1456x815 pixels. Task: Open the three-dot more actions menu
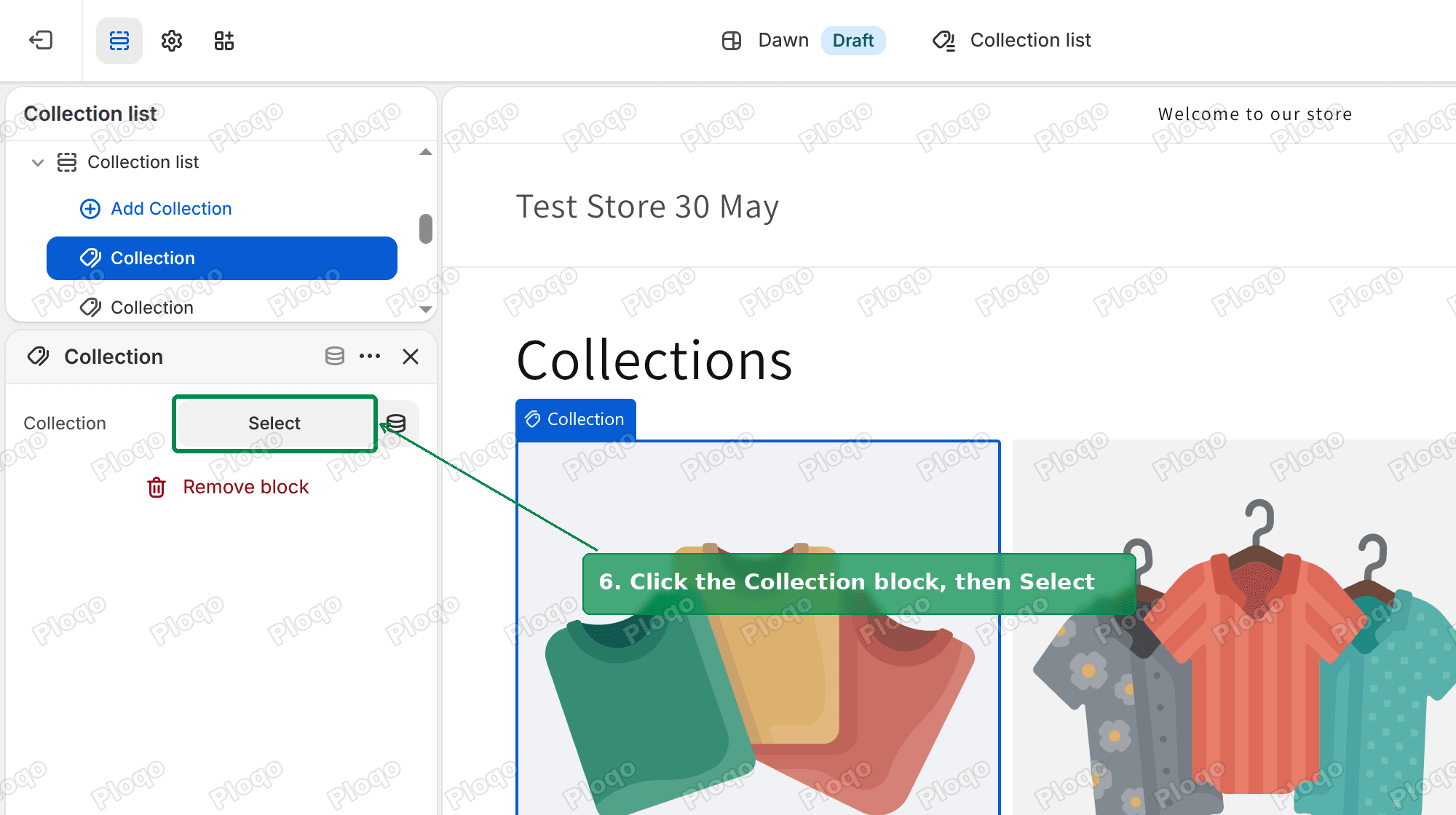point(370,357)
